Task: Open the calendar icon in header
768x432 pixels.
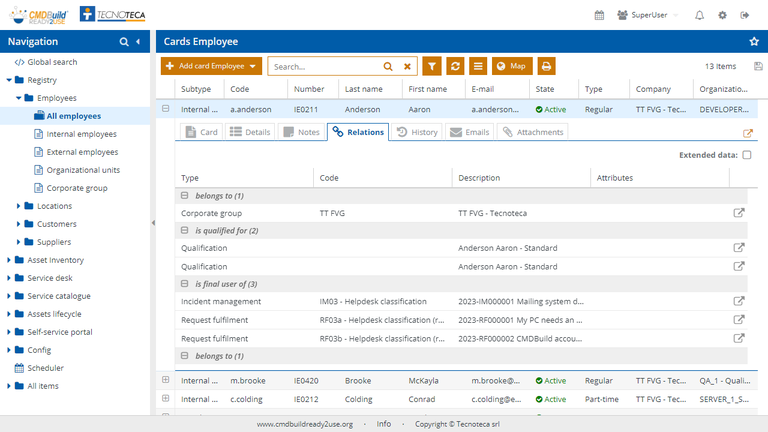Action: click(599, 15)
